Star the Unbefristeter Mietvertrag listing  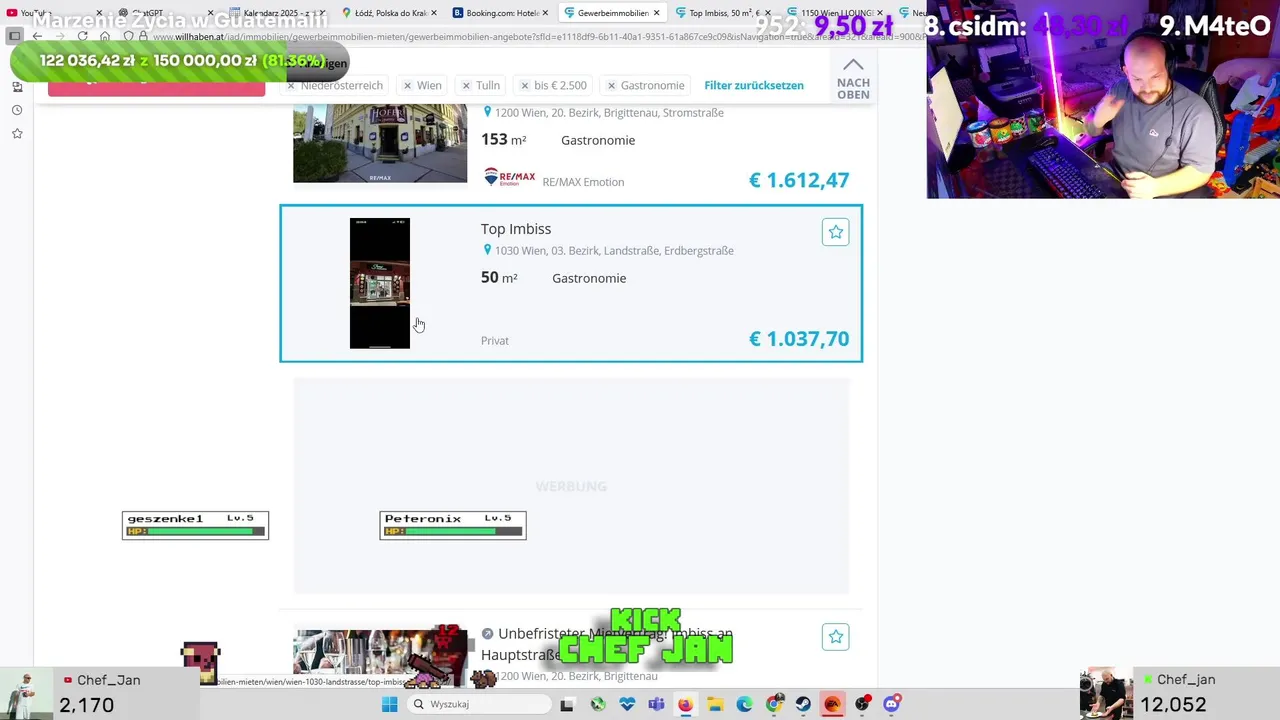click(836, 637)
